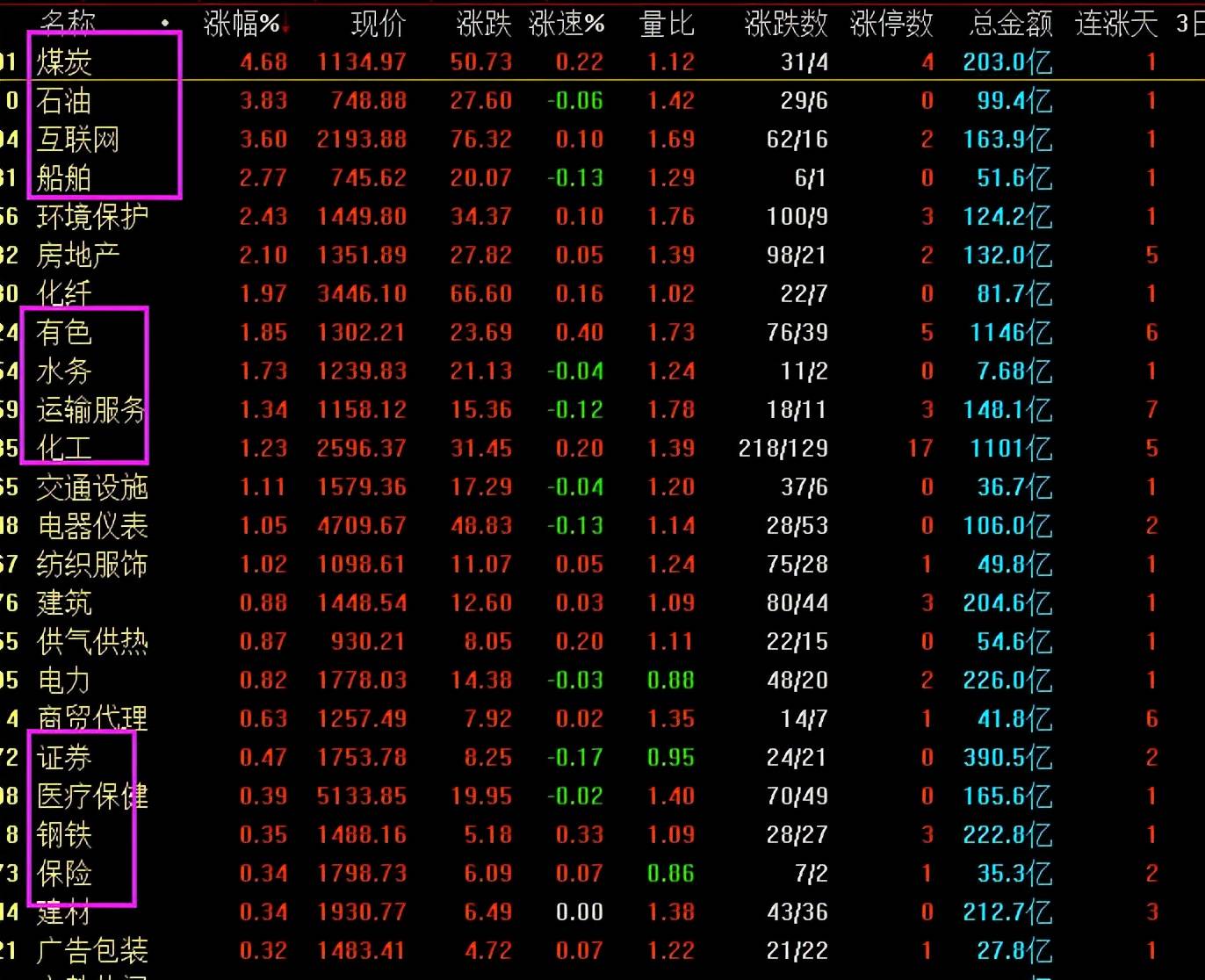Sort by 涨速% column header
Viewport: 1205px width, 980px height.
[566, 24]
